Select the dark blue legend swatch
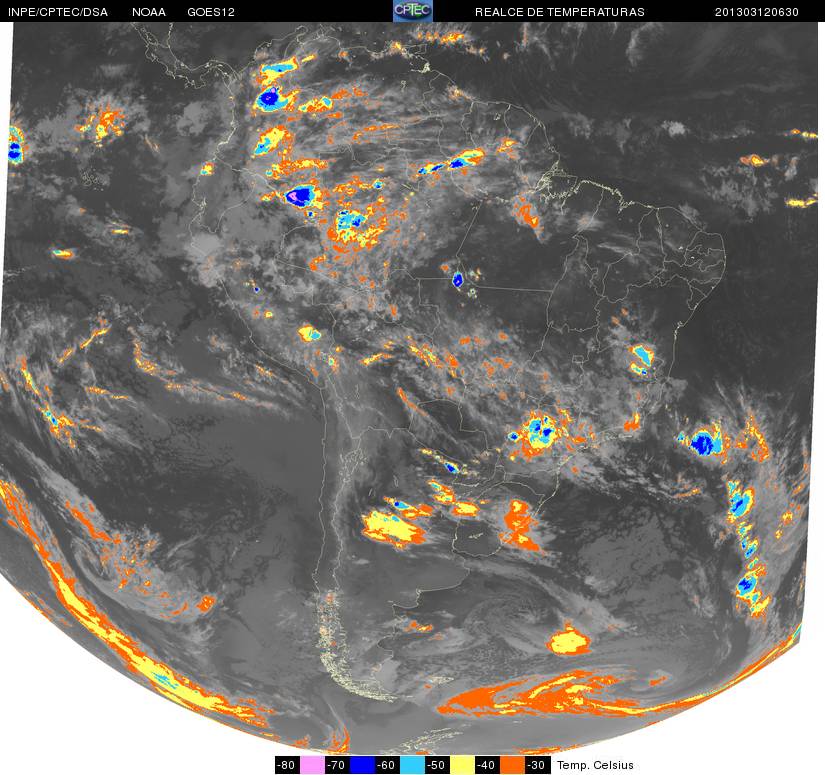 362,765
